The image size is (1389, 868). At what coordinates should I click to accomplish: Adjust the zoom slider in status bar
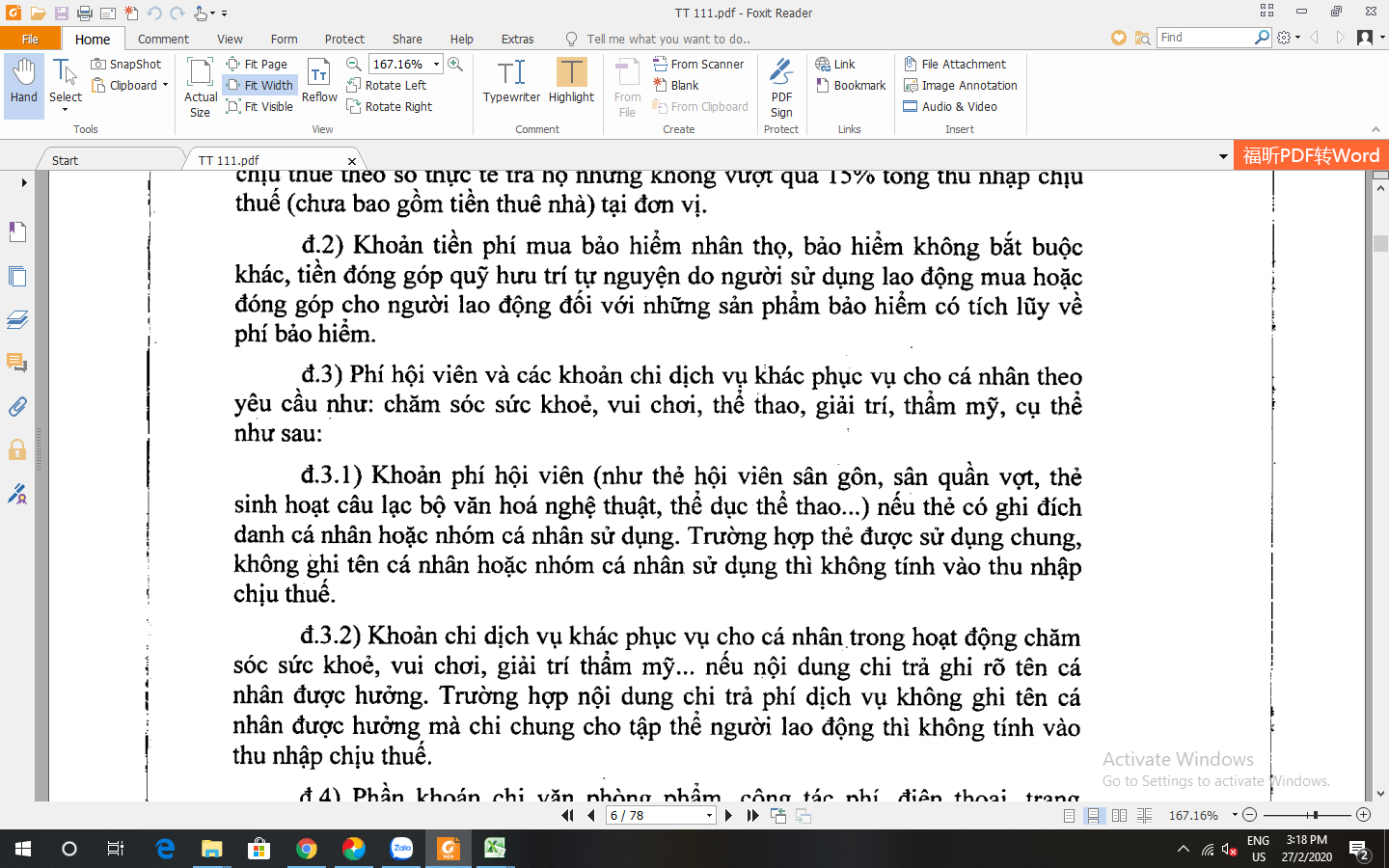tap(1315, 815)
